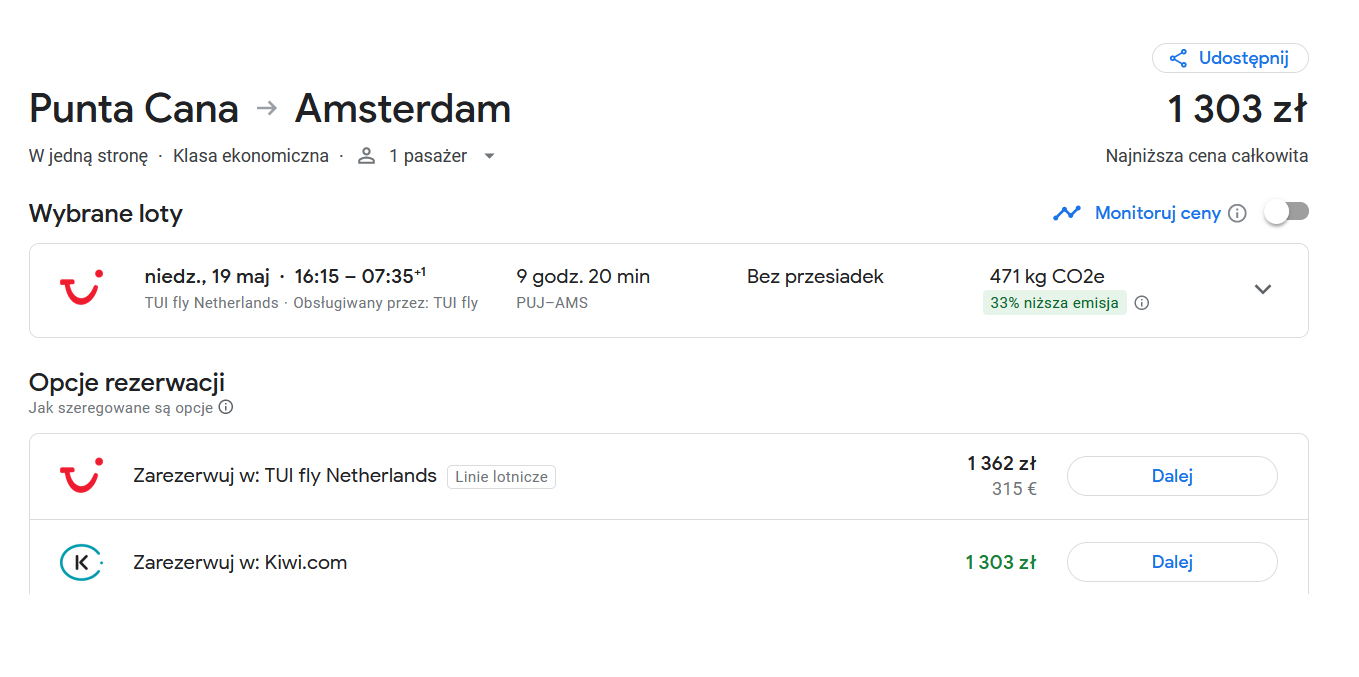Click the Monitoruj ceny link text
This screenshot has width=1359, height=677.
coord(1158,213)
